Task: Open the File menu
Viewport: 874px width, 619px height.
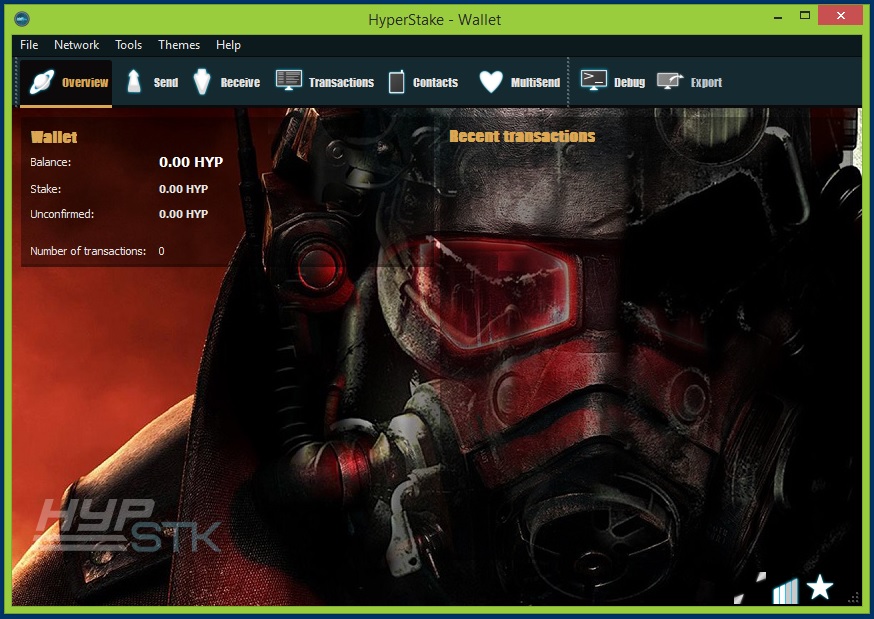Action: click(29, 45)
